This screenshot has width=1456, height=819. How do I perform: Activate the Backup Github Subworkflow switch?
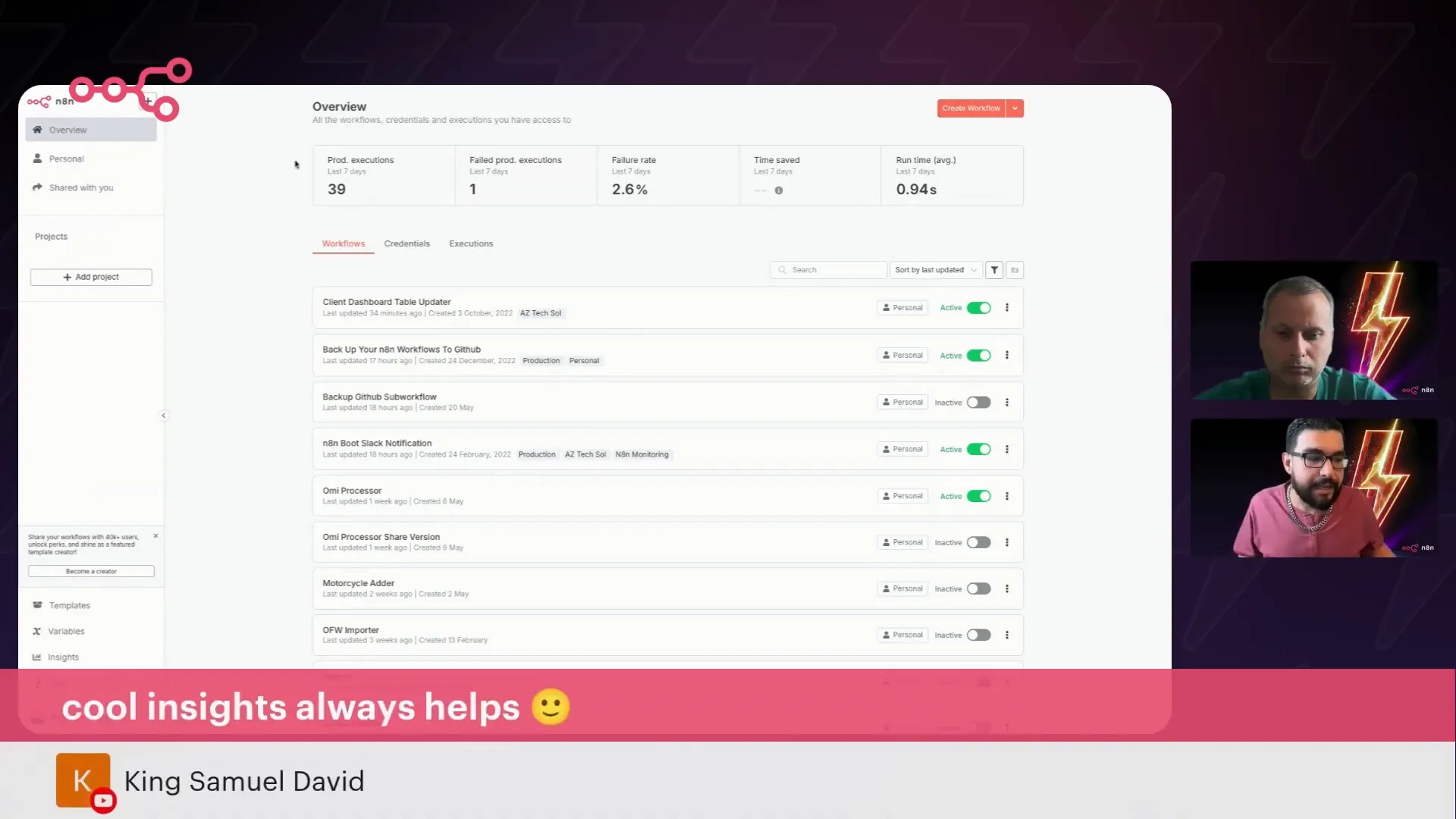point(979,403)
